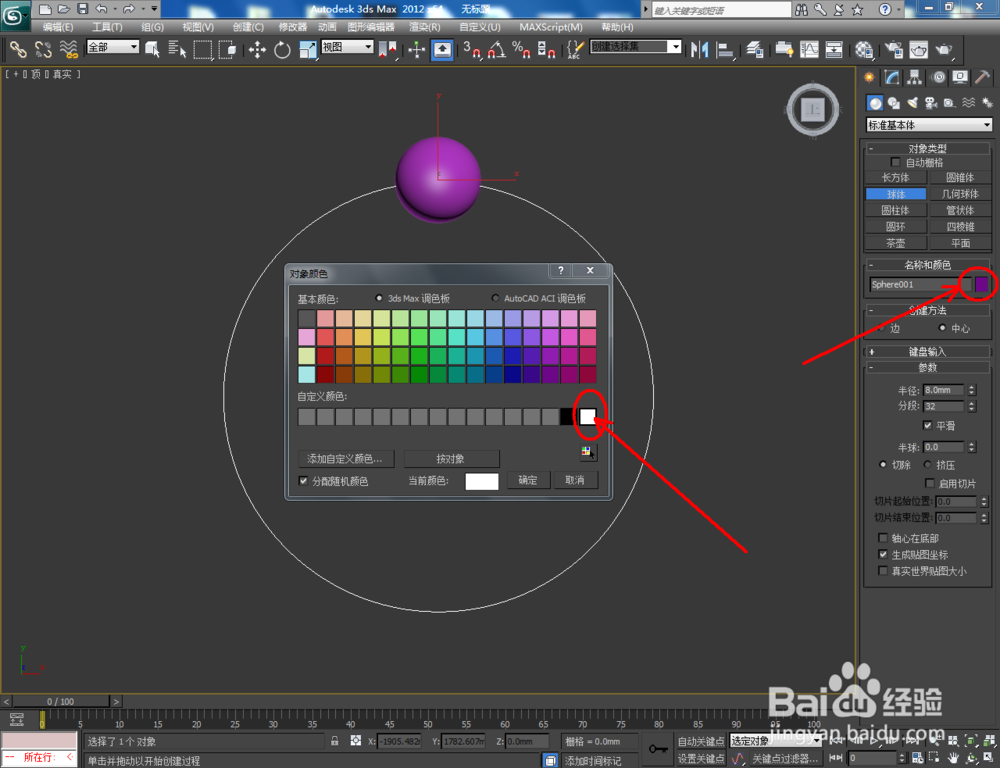Open the MAXScript(M) menu
The image size is (1000, 768).
551,27
